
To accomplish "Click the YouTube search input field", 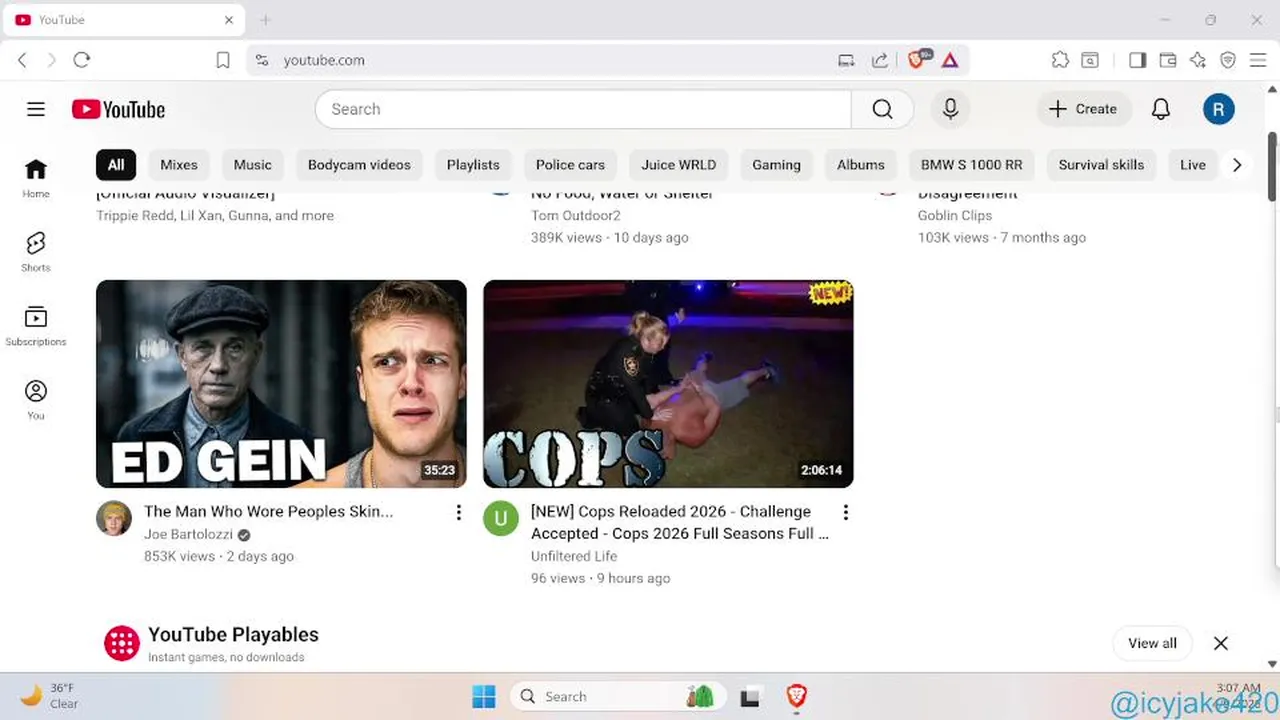I will pyautogui.click(x=583, y=109).
